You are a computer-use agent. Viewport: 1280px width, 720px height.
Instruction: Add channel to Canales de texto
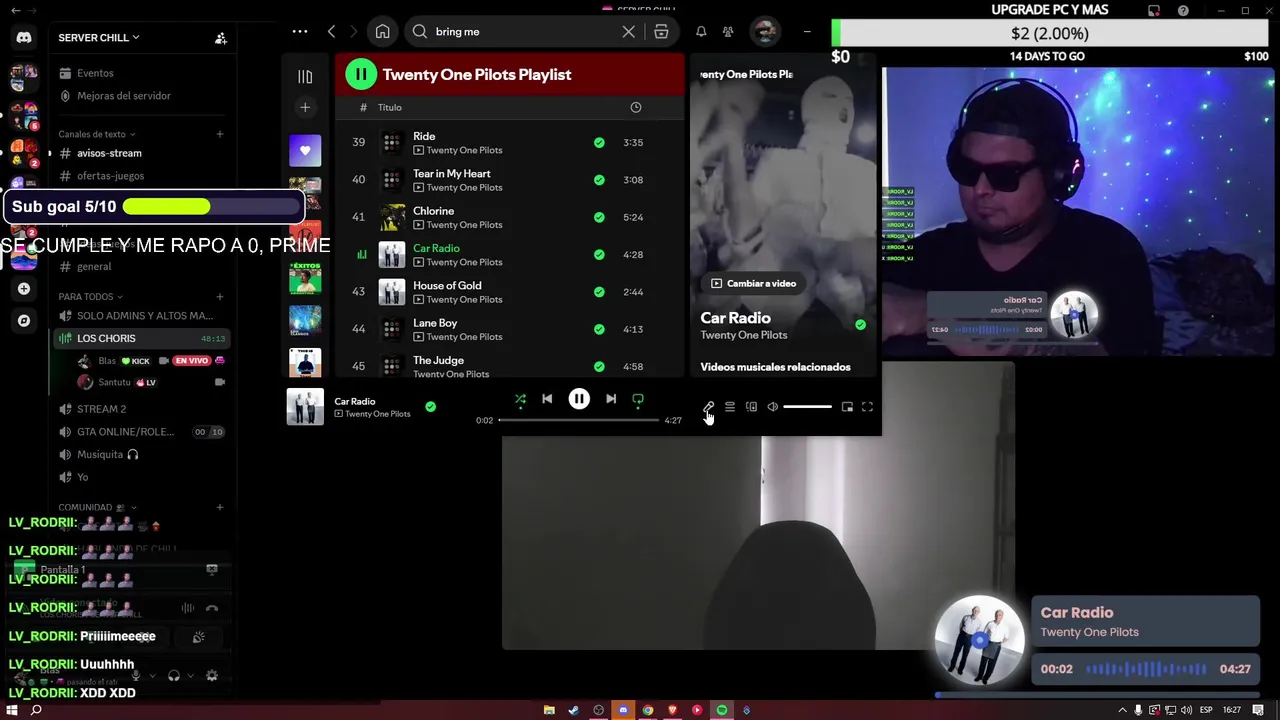[220, 134]
